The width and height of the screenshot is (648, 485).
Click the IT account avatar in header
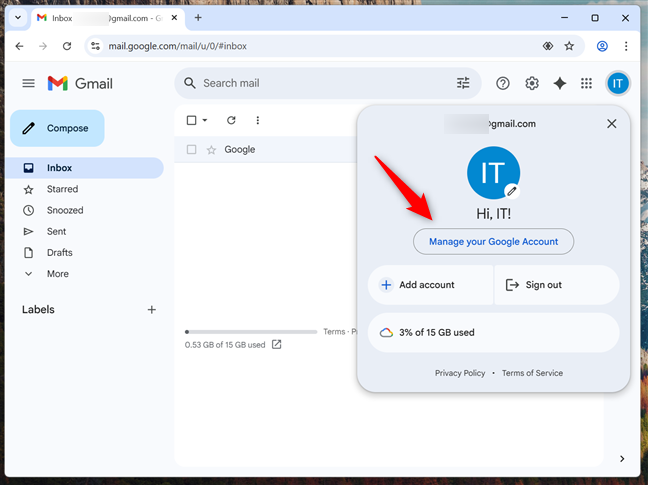click(617, 83)
